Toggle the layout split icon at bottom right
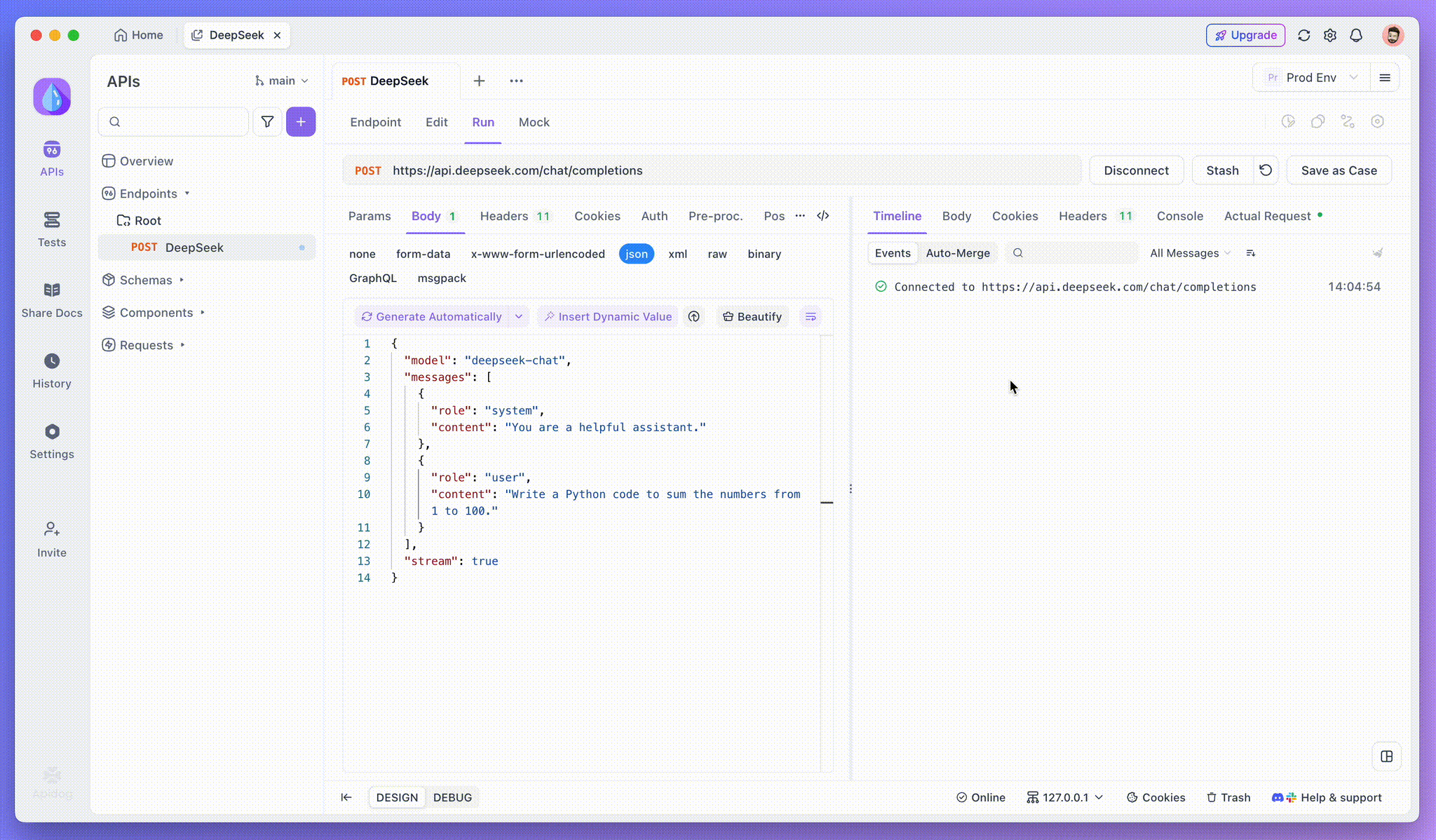Image resolution: width=1436 pixels, height=840 pixels. (x=1386, y=757)
